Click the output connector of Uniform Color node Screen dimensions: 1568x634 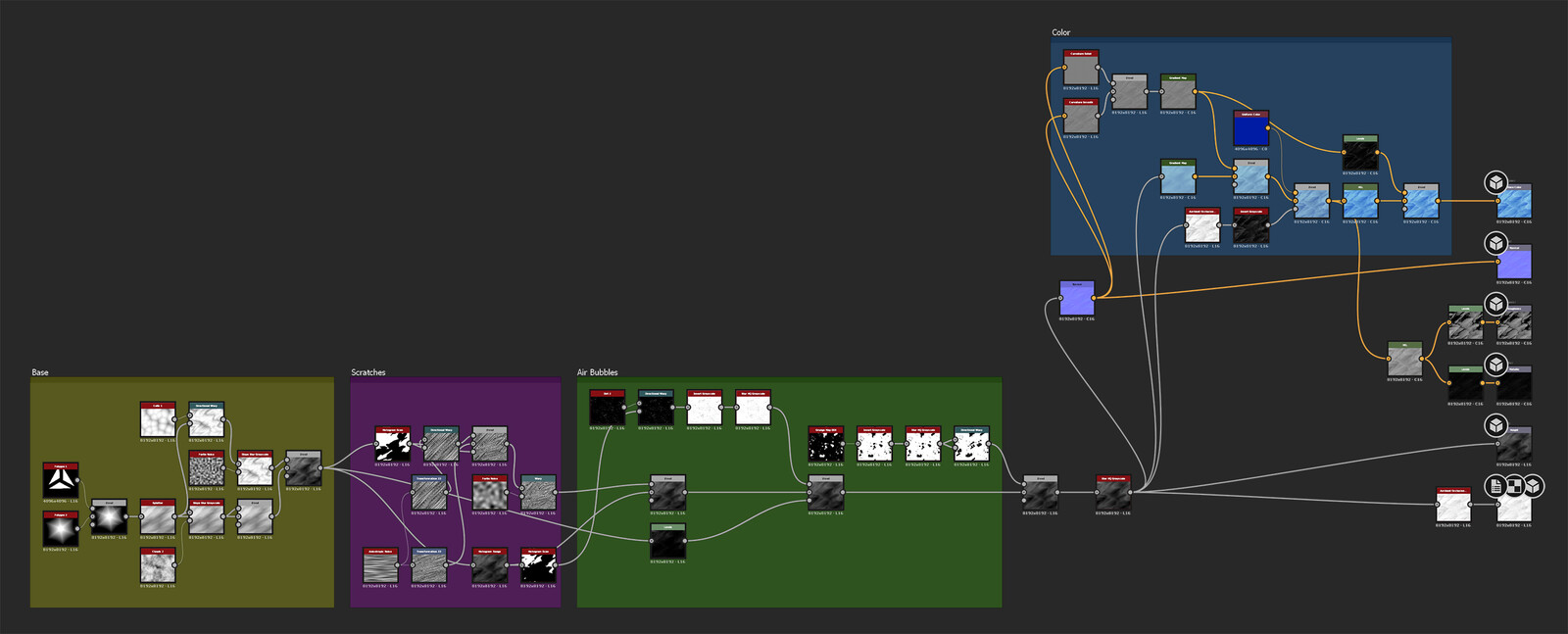pyautogui.click(x=1269, y=127)
